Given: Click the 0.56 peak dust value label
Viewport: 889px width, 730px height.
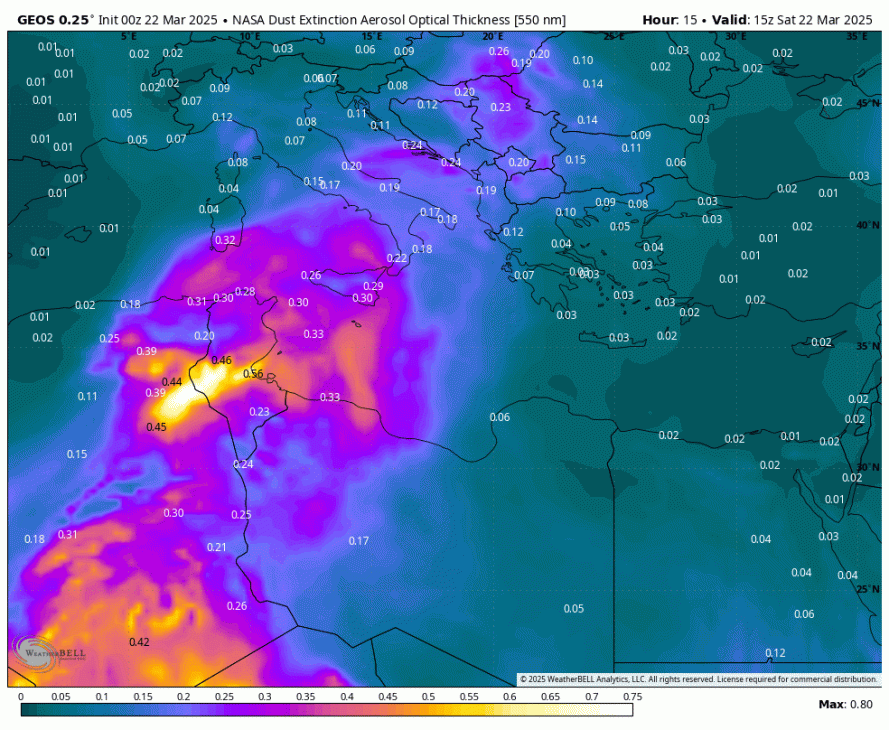Looking at the screenshot, I should point(253,374).
